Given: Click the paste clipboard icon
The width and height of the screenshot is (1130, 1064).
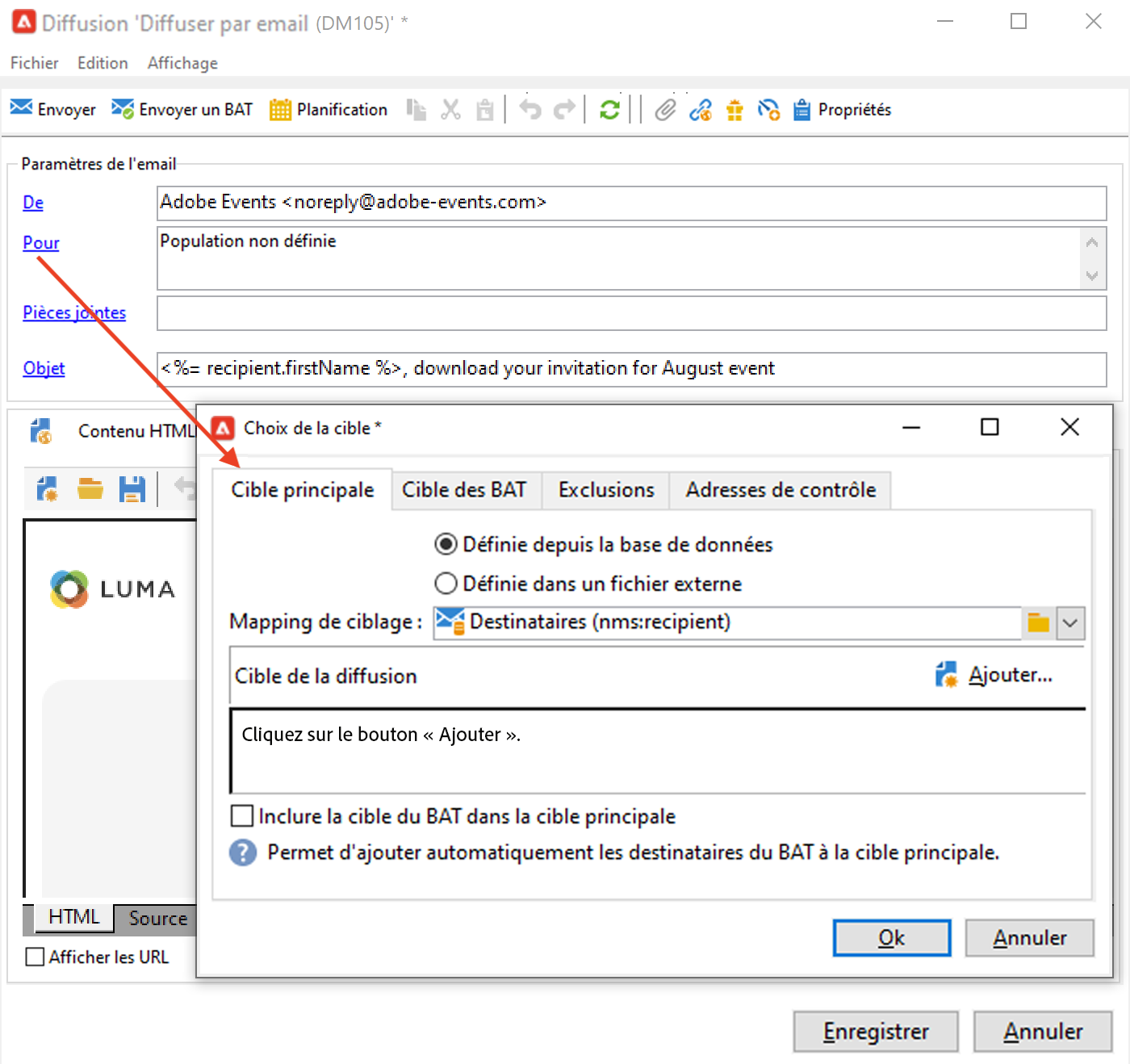Looking at the screenshot, I should pyautogui.click(x=484, y=109).
